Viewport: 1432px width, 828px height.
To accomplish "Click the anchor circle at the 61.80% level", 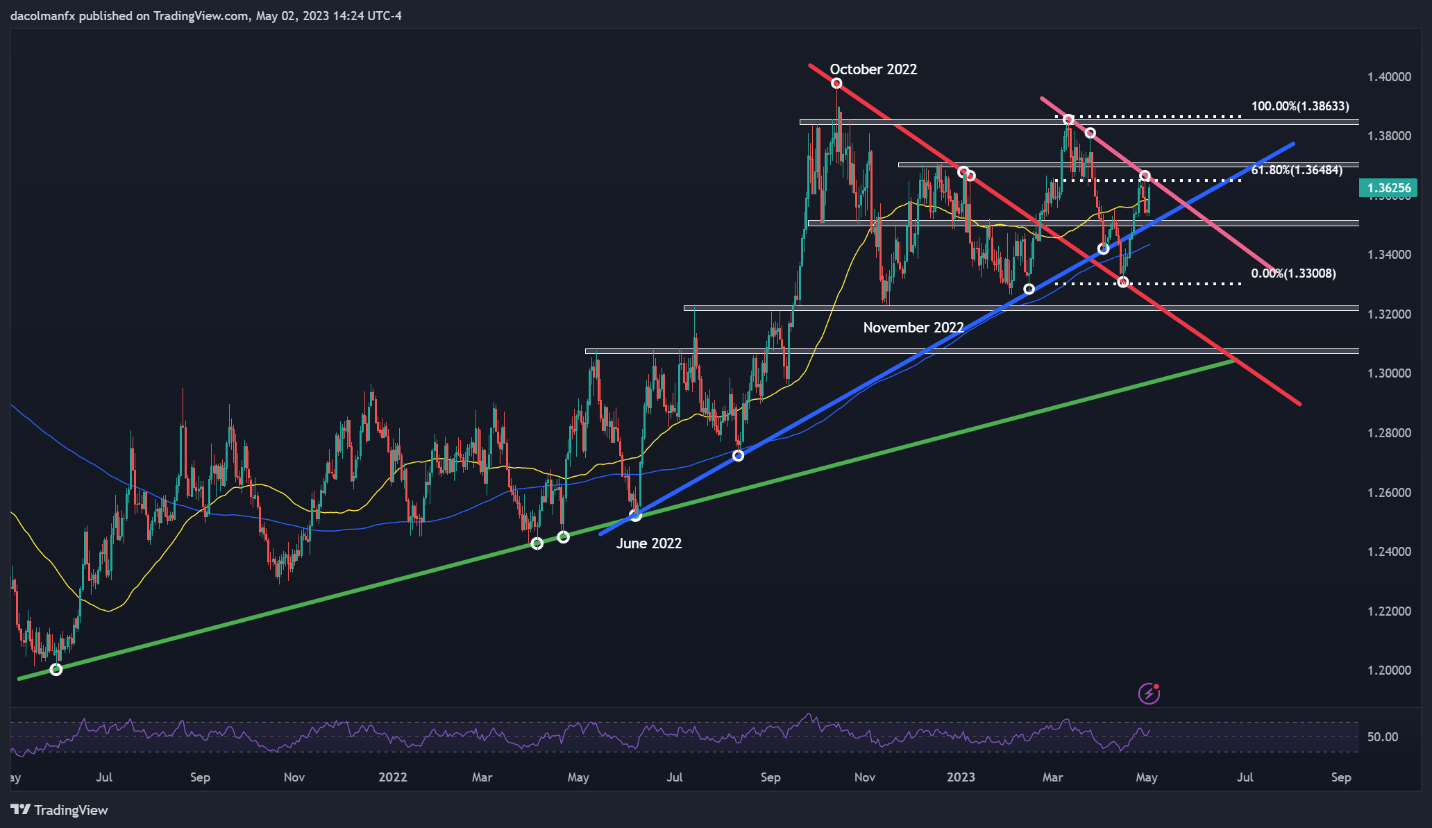I will pos(1146,176).
